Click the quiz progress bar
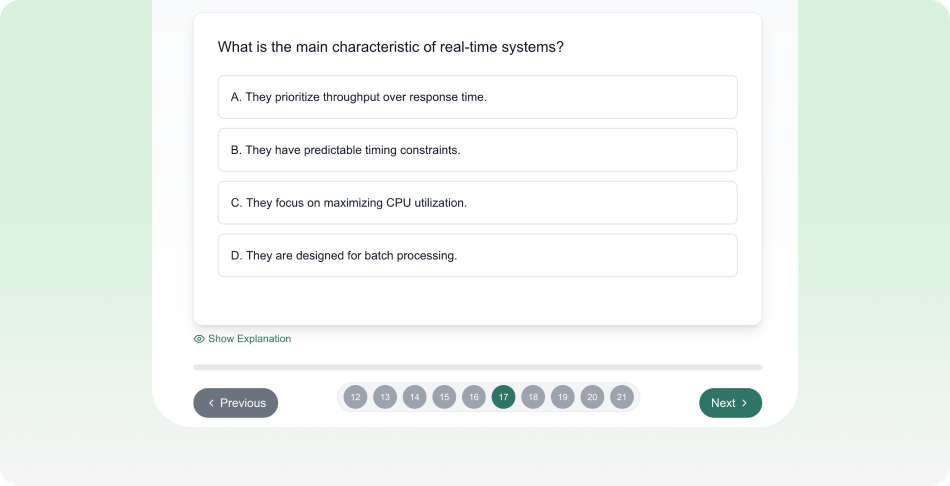The image size is (950, 486). (x=477, y=367)
